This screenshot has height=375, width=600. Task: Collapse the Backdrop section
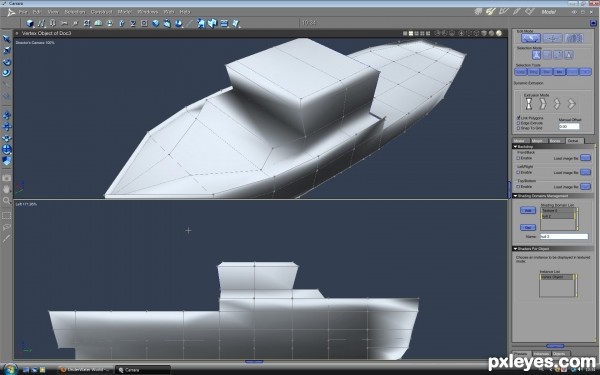pyautogui.click(x=515, y=147)
